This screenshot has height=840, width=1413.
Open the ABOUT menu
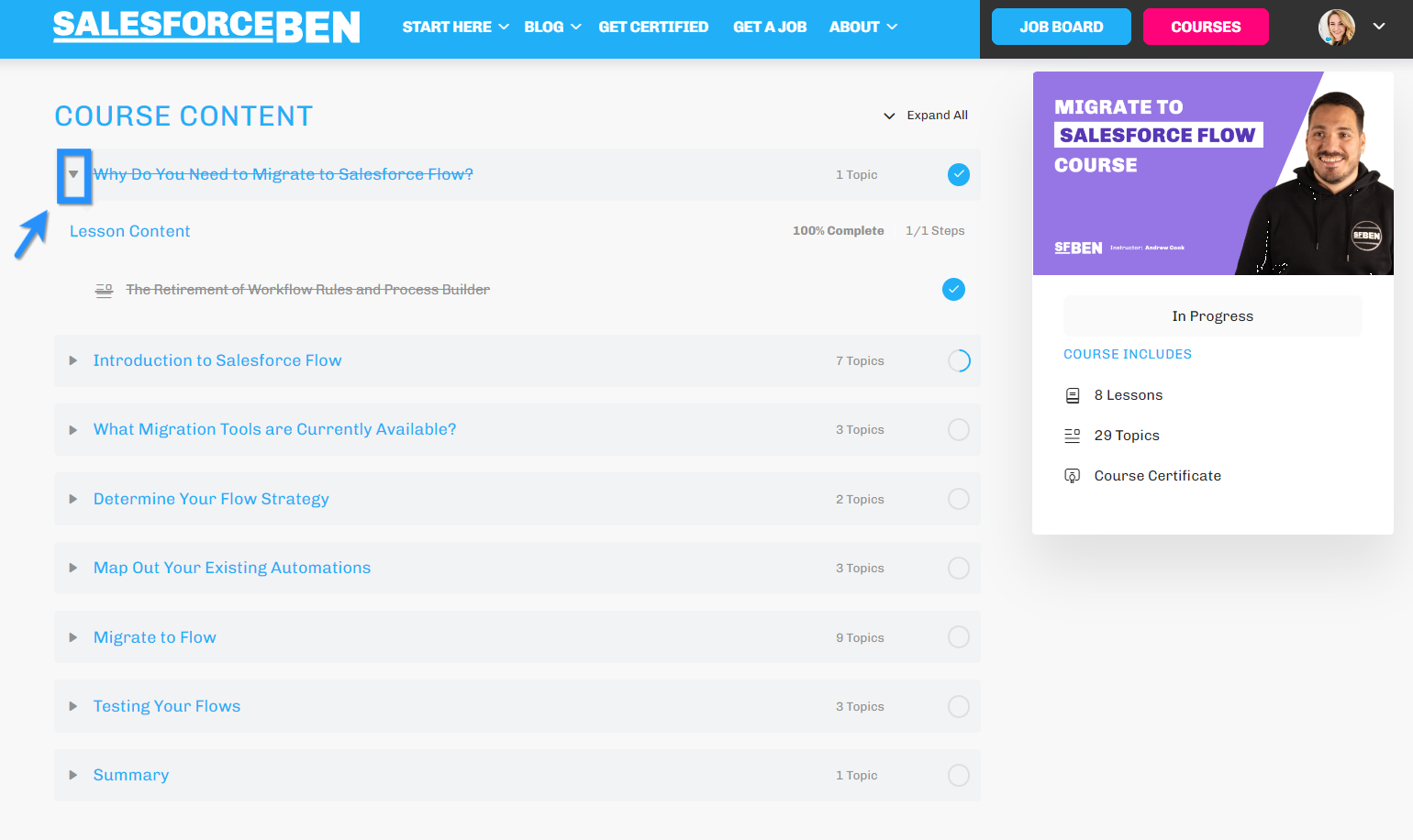coord(862,28)
